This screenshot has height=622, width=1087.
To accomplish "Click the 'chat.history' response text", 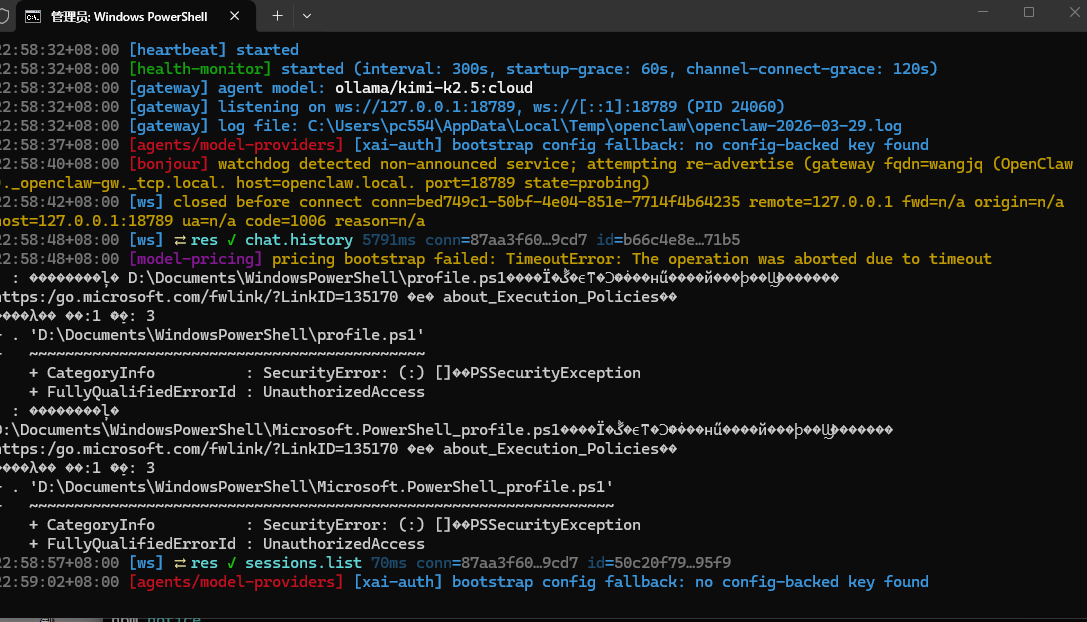I will pos(299,240).
